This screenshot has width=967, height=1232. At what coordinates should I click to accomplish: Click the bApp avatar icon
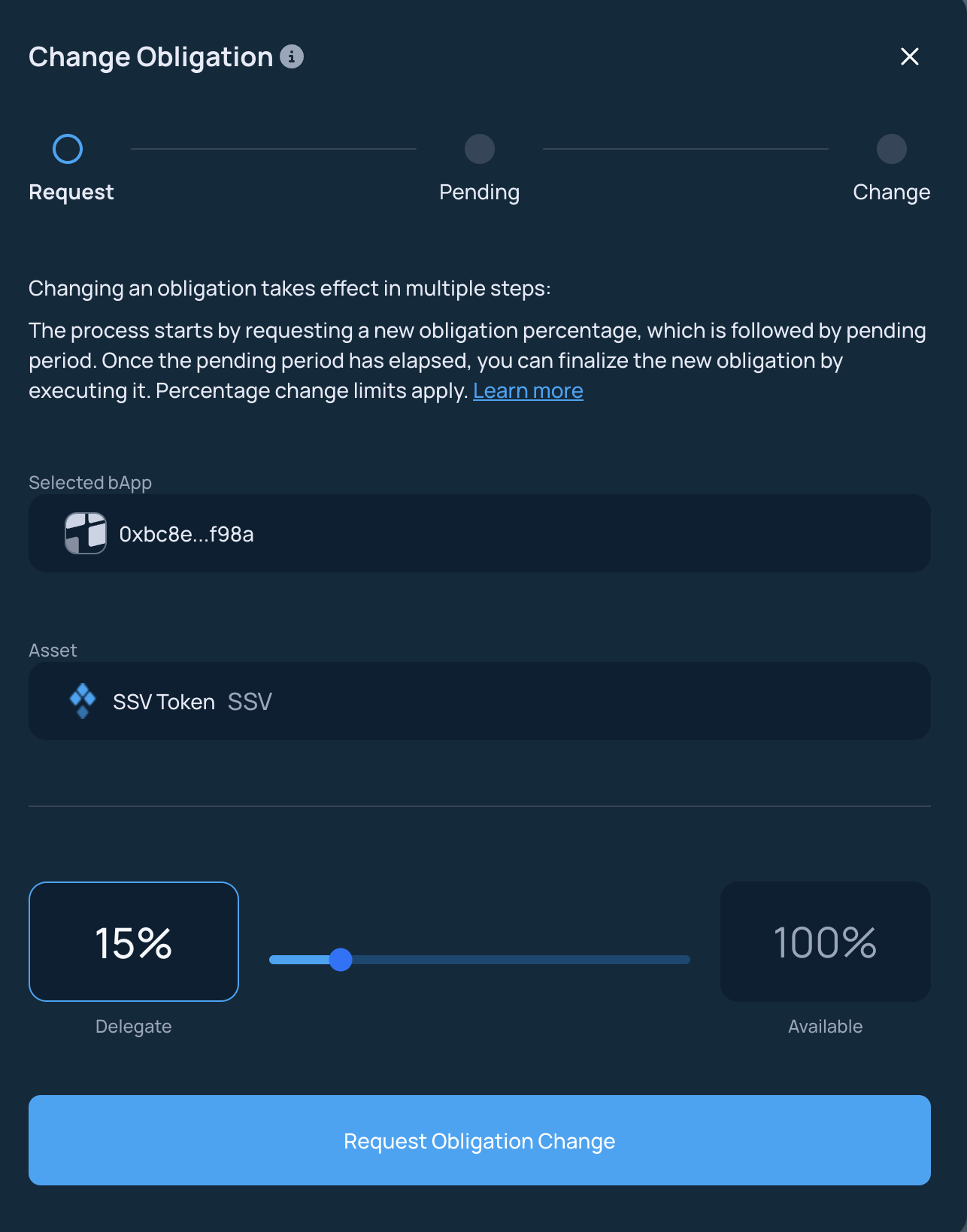86,533
